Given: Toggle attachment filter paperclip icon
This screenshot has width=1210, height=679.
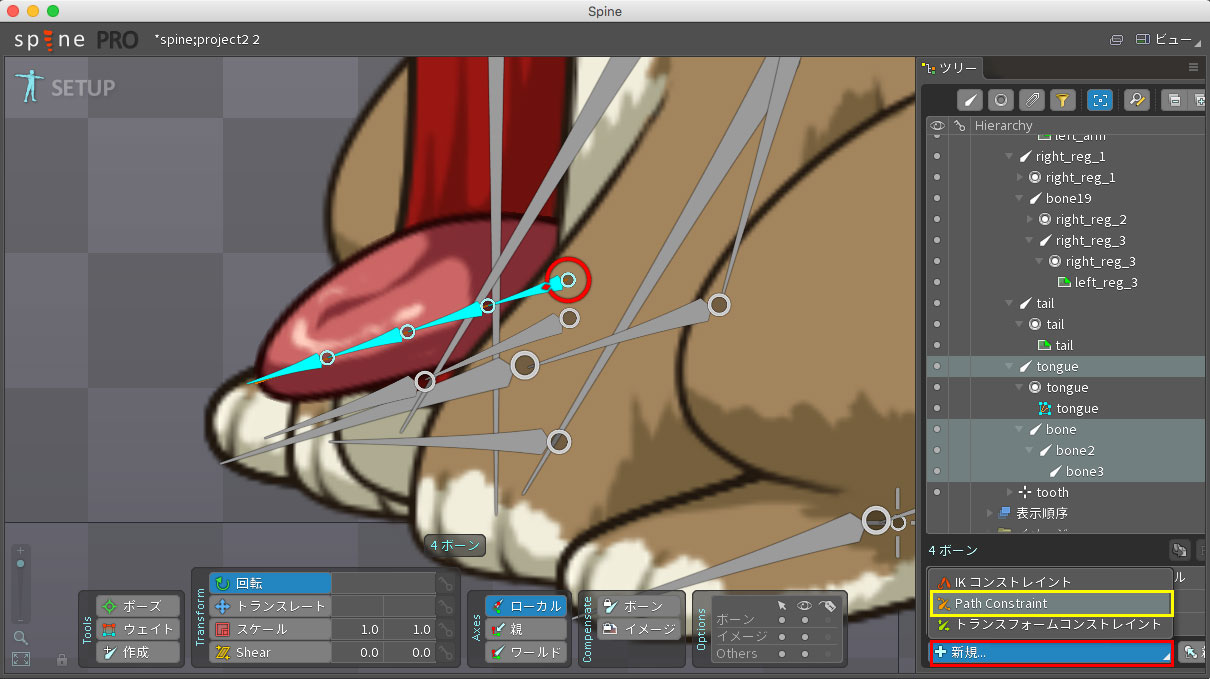Looking at the screenshot, I should pos(1031,100).
